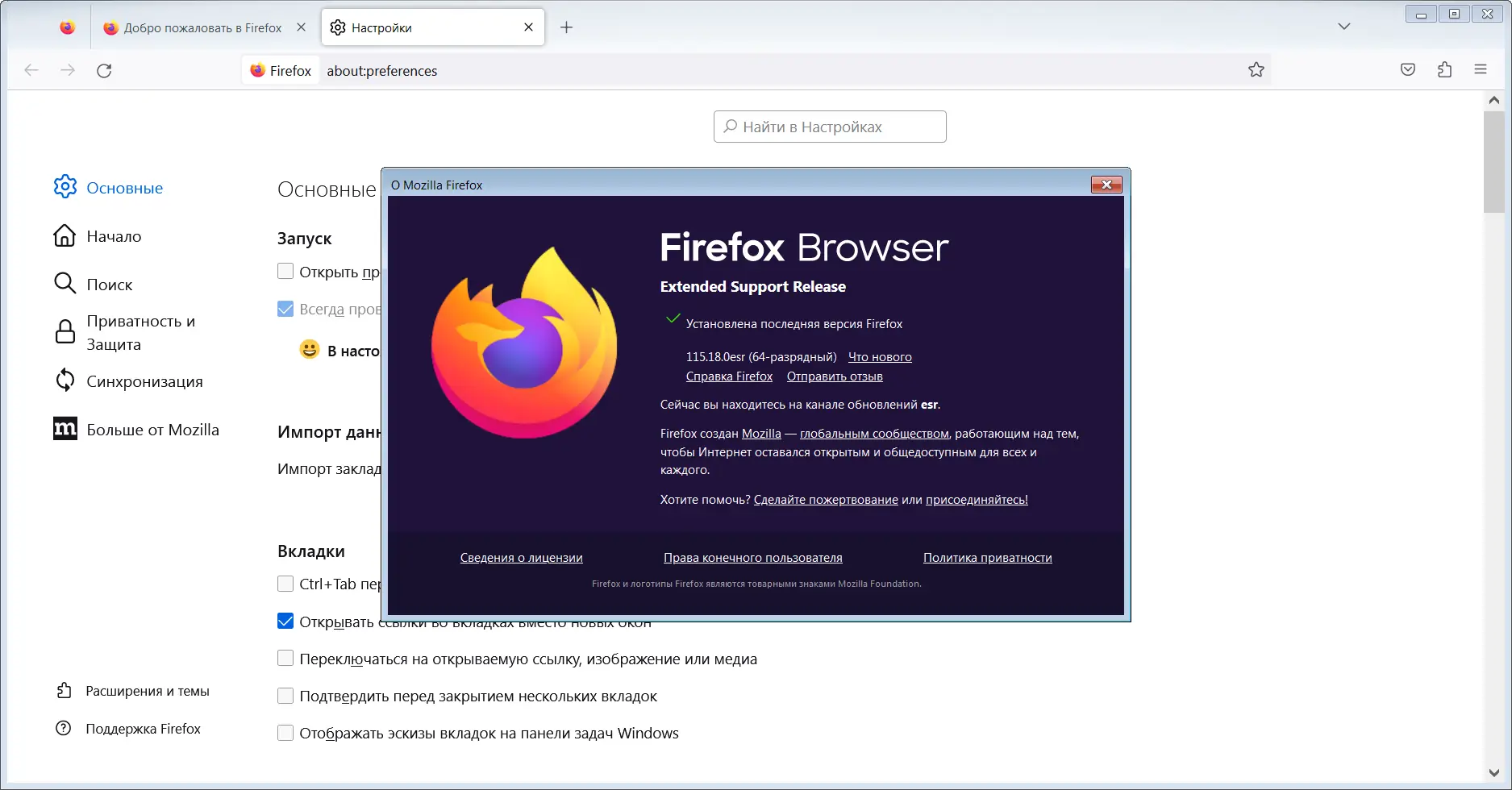Open Сведения о лицензии link
Image resolution: width=1512 pixels, height=790 pixels.
tap(522, 558)
